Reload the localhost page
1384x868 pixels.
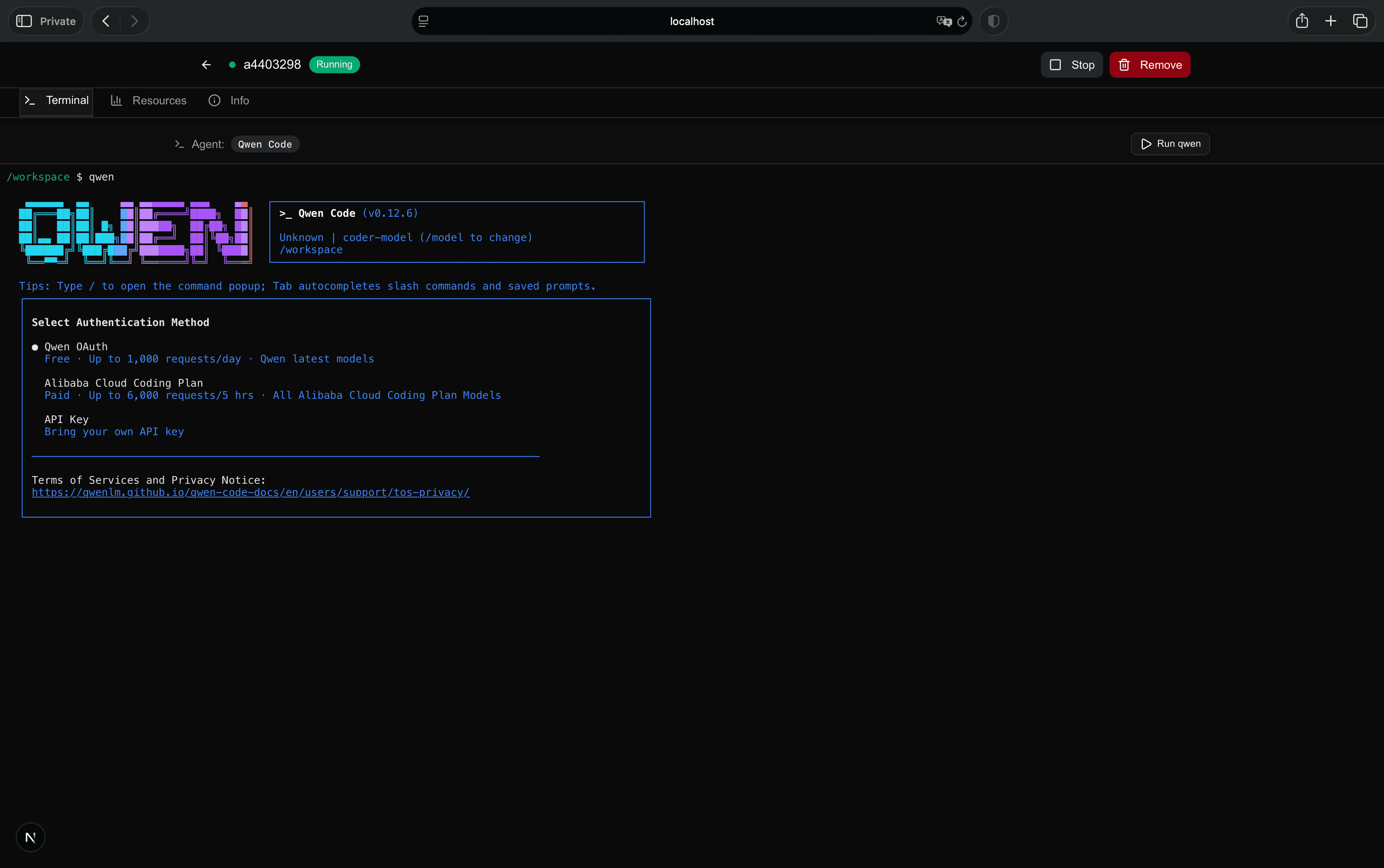coord(962,21)
